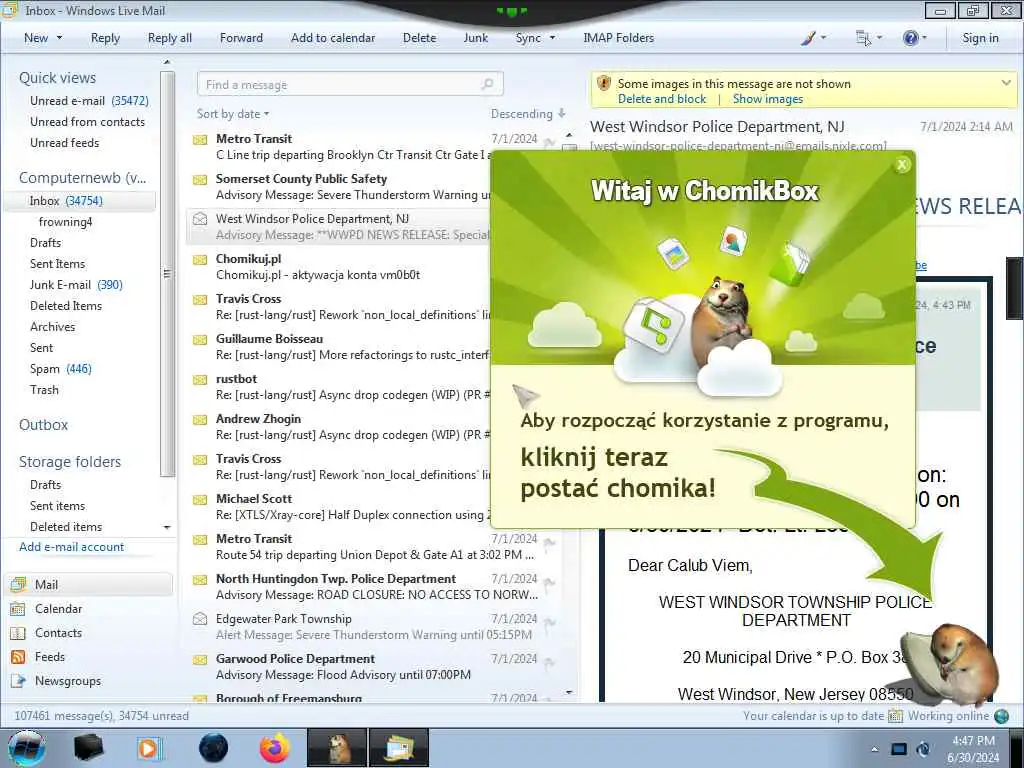
Task: Select Unread e-mail quick view
Action: coord(89,101)
